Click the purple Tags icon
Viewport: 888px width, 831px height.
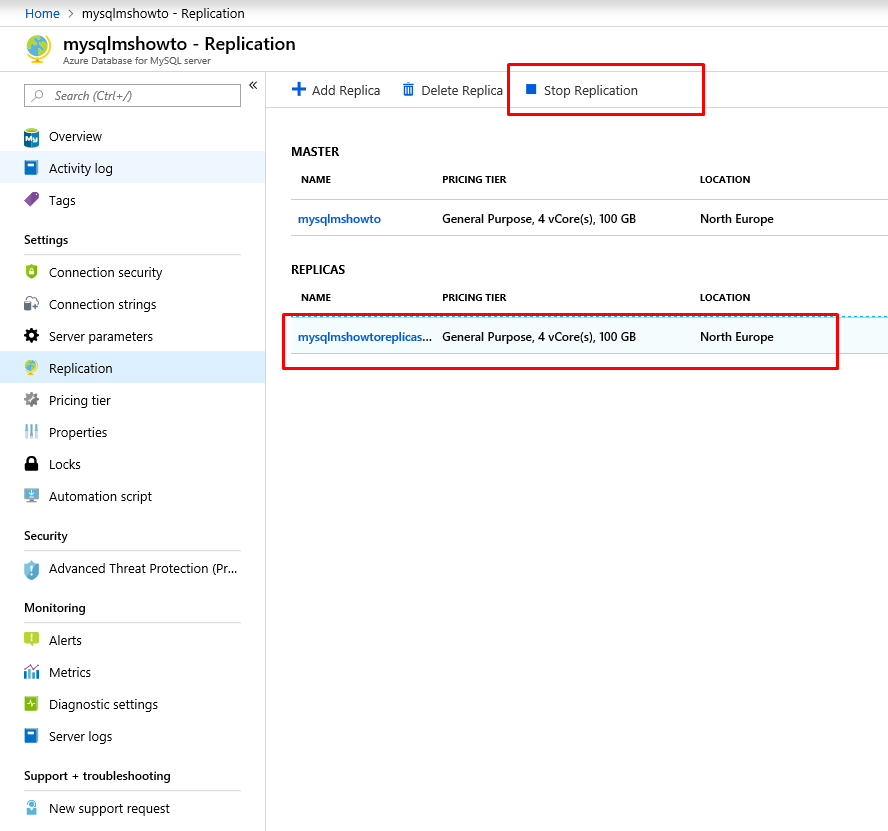(x=32, y=199)
